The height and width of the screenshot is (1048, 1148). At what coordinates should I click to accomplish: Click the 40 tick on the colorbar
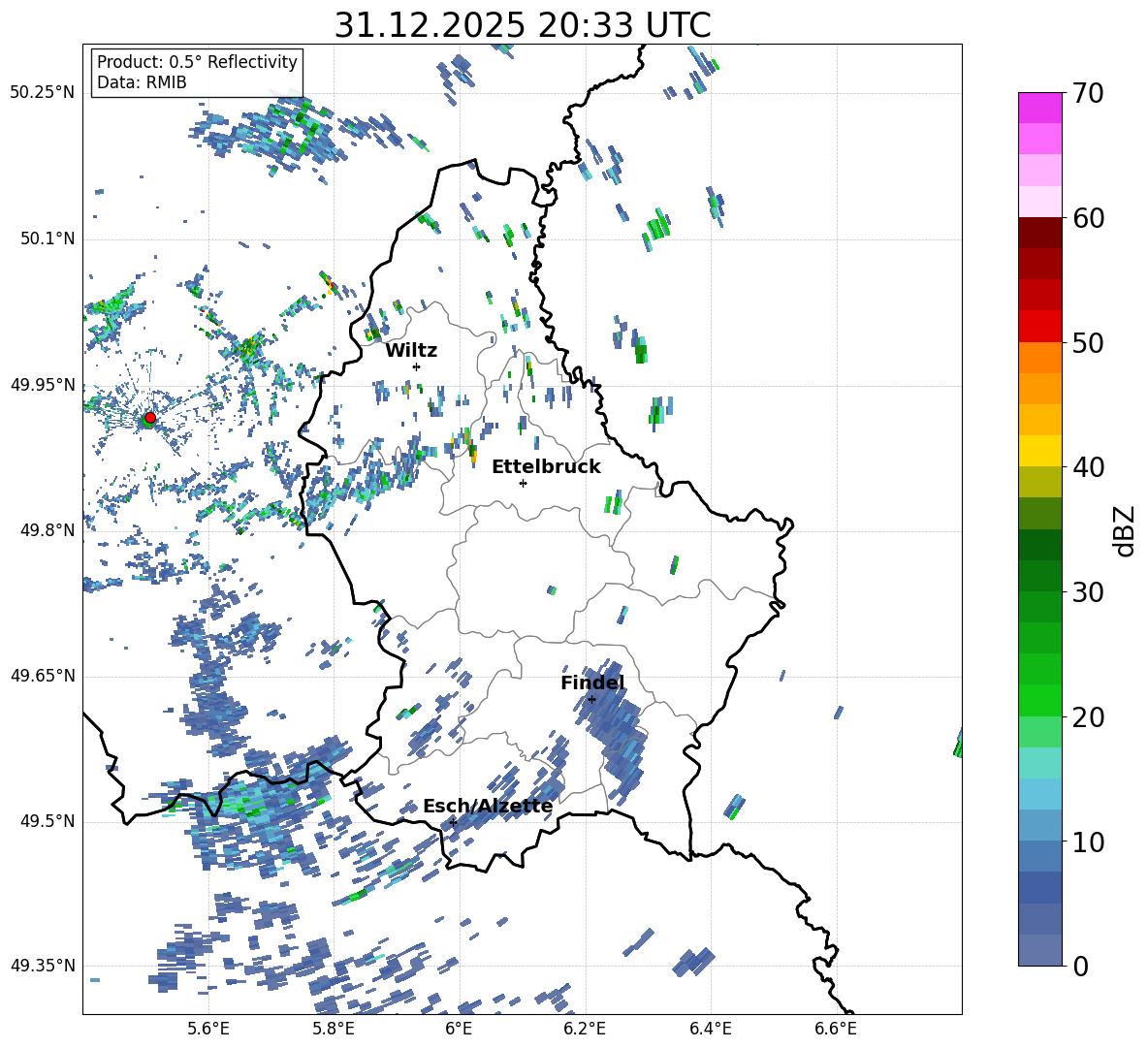point(1088,467)
